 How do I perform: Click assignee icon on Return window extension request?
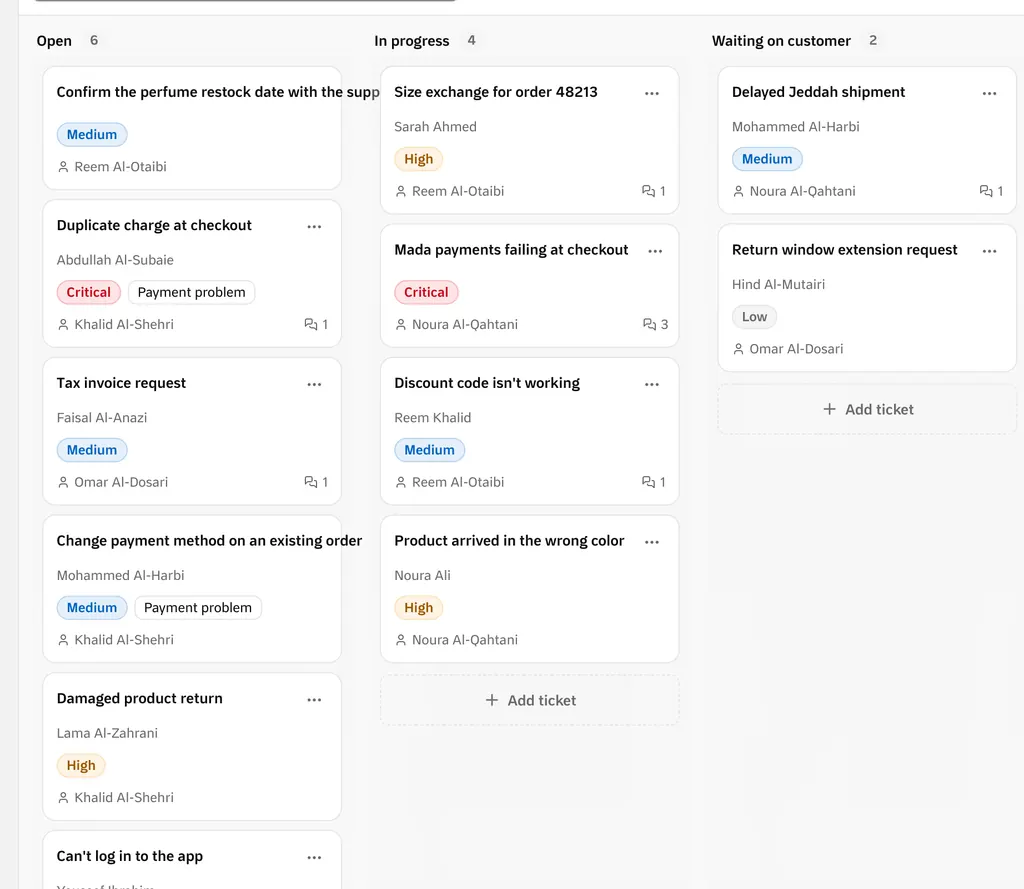739,349
